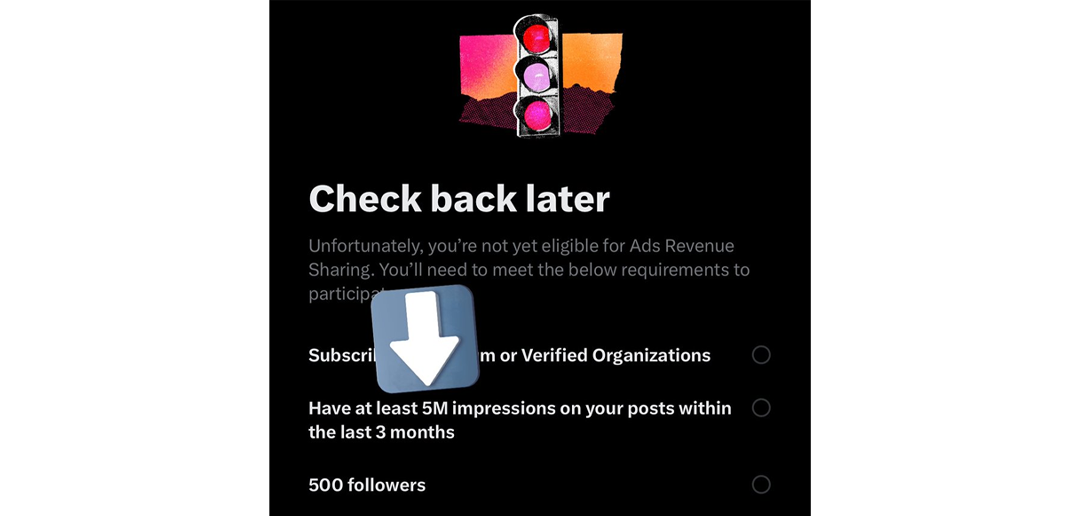Click the pink torn paper left of the traffic light
The width and height of the screenshot is (1080, 516).
[x=487, y=65]
